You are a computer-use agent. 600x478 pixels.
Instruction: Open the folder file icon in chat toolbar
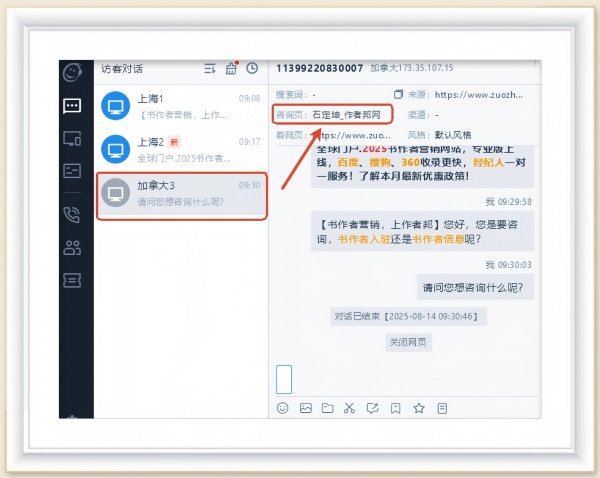pyautogui.click(x=327, y=408)
